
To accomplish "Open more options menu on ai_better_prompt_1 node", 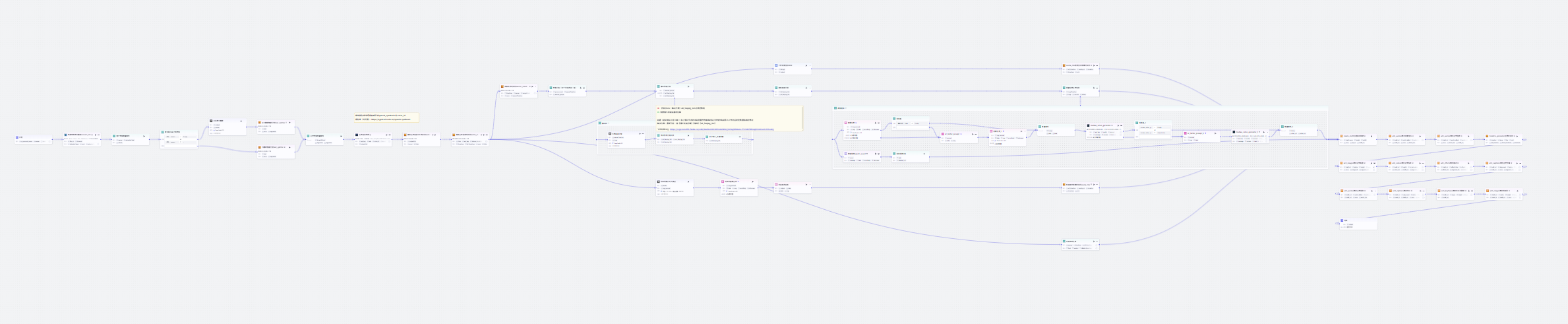I will (x=1219, y=133).
